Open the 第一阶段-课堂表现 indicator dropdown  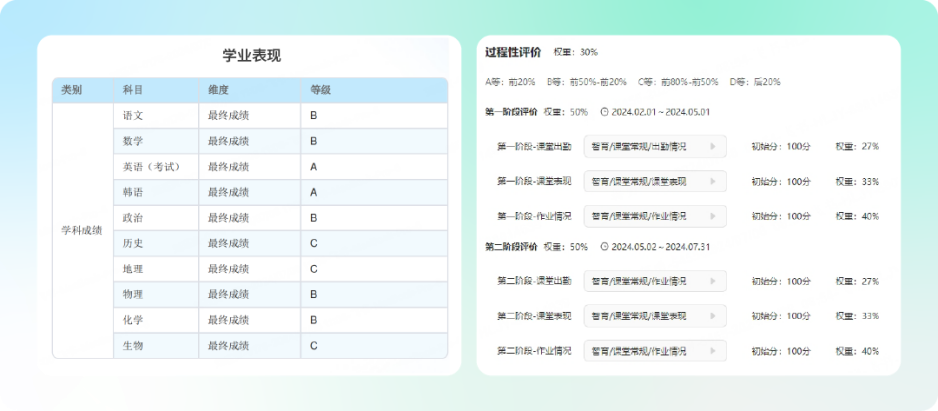pyautogui.click(x=654, y=182)
